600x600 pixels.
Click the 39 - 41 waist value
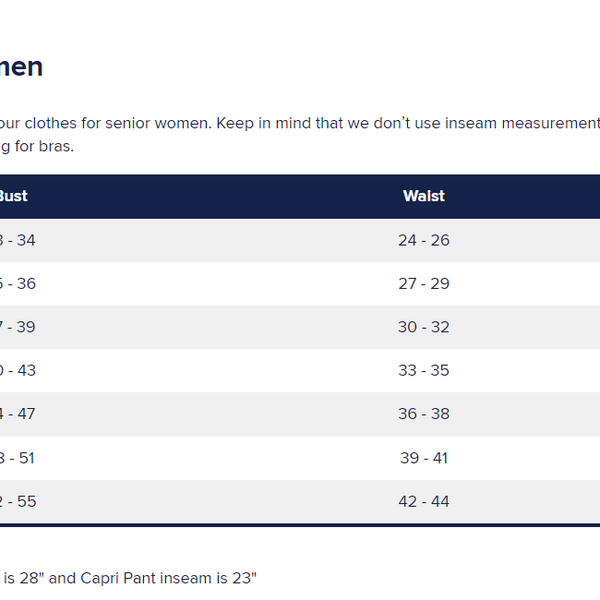click(423, 458)
